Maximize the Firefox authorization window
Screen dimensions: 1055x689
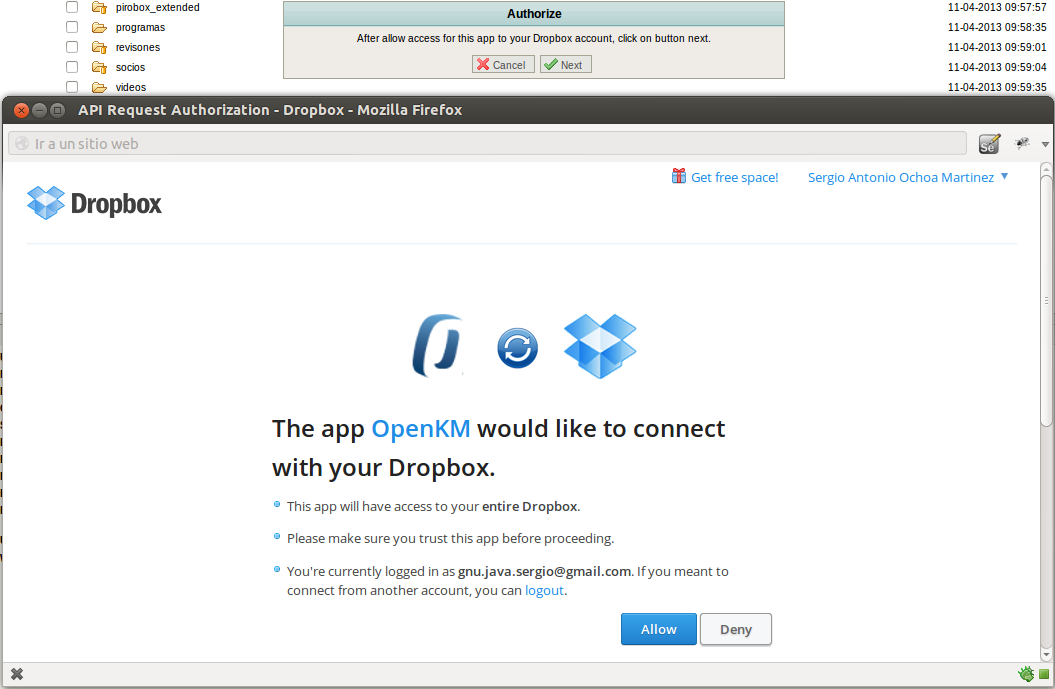[x=57, y=110]
